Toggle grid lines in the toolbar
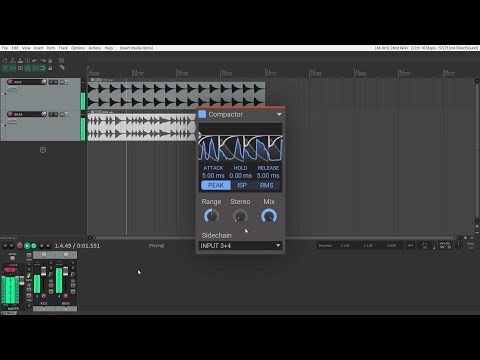 click(x=35, y=68)
